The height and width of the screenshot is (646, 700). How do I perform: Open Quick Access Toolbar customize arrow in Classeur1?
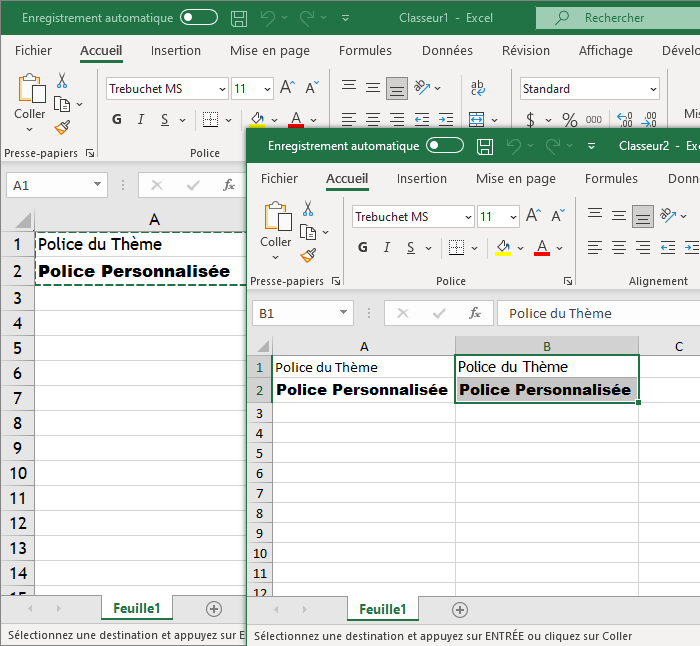(345, 18)
